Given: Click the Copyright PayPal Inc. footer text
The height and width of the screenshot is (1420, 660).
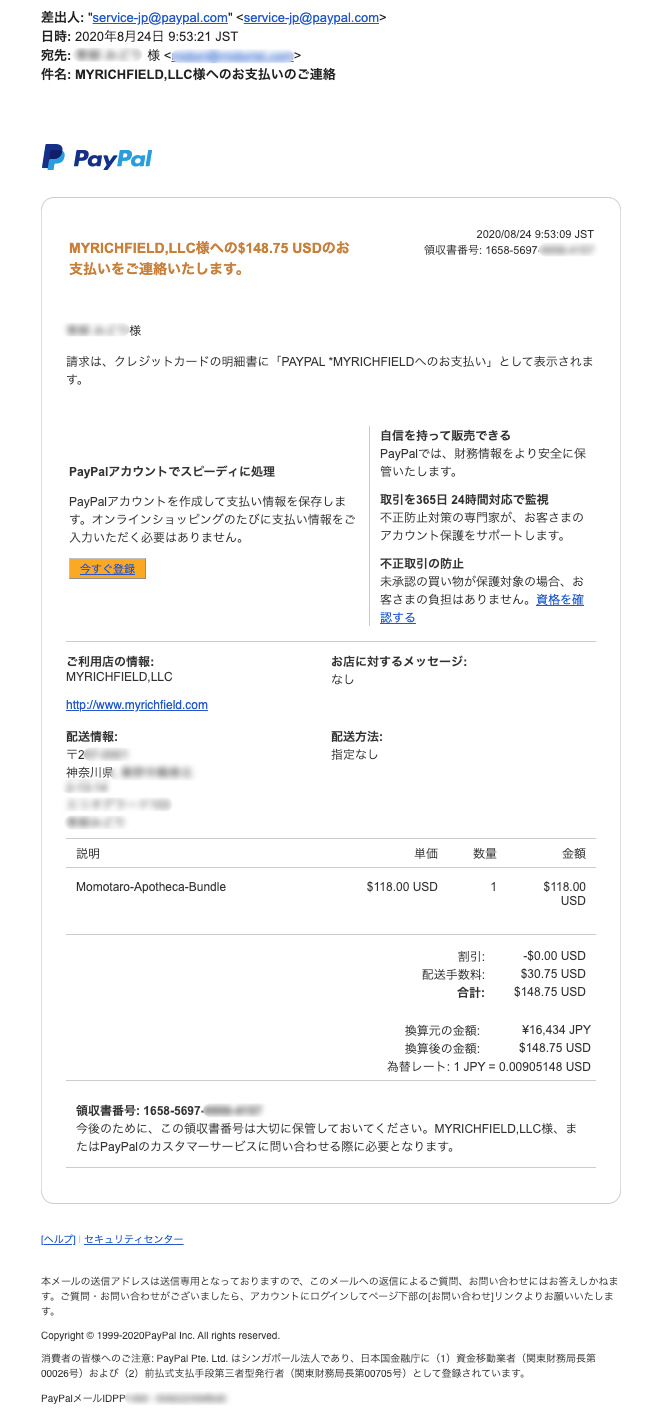Looking at the screenshot, I should (x=160, y=1335).
